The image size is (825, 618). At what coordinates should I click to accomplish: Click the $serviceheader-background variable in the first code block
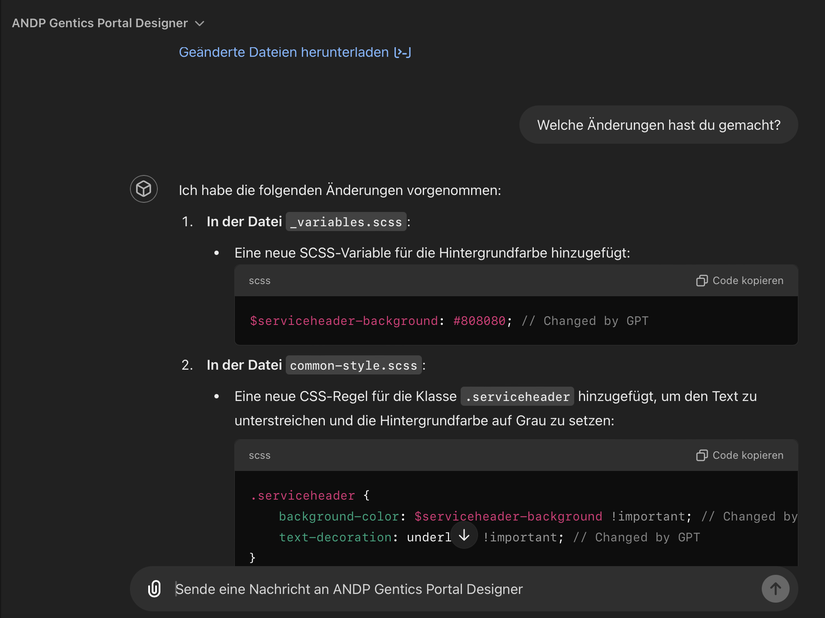[x=343, y=321]
